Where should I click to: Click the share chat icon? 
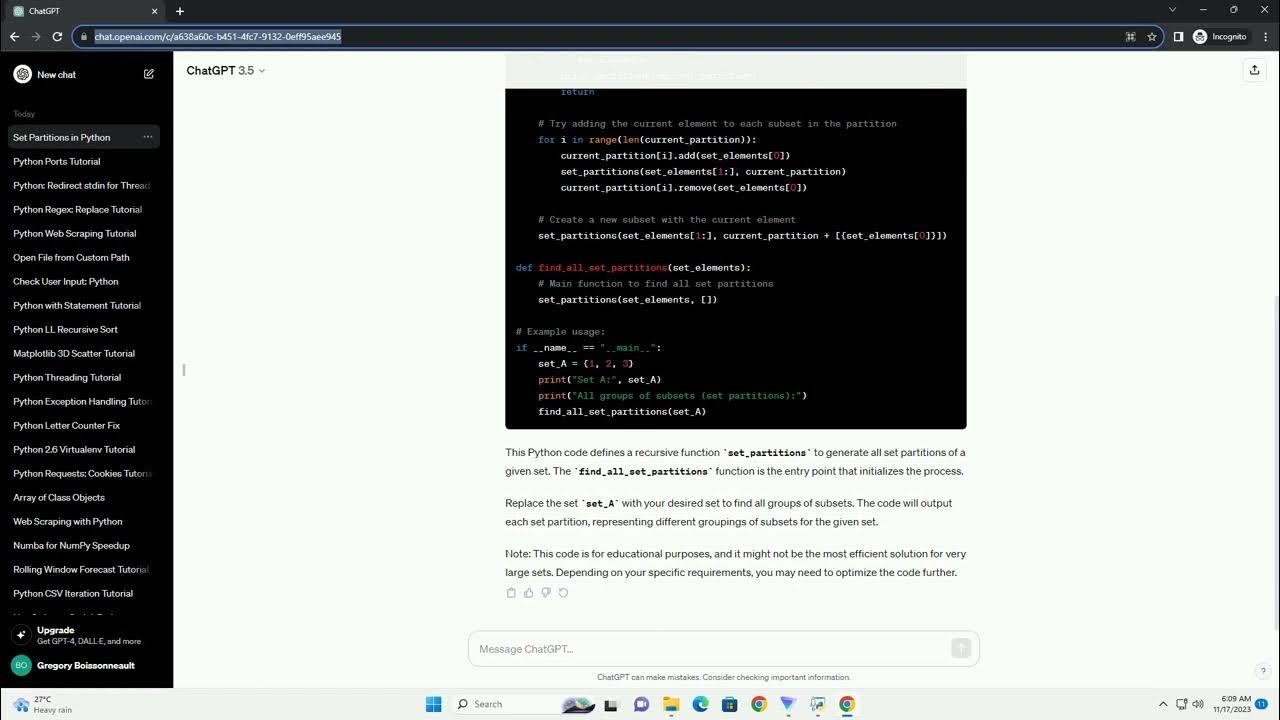pos(1254,70)
